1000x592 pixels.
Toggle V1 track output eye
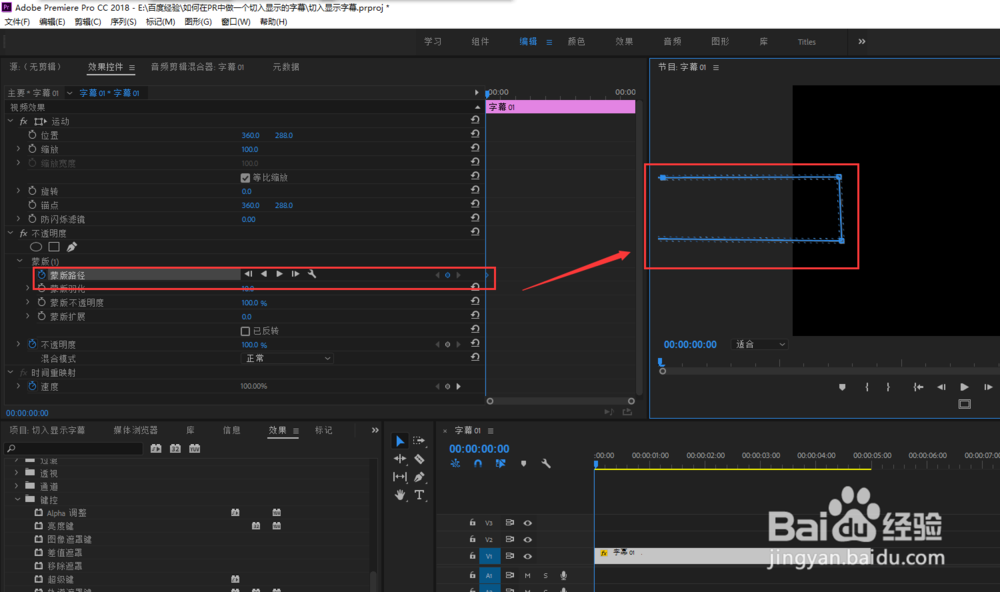[527, 556]
